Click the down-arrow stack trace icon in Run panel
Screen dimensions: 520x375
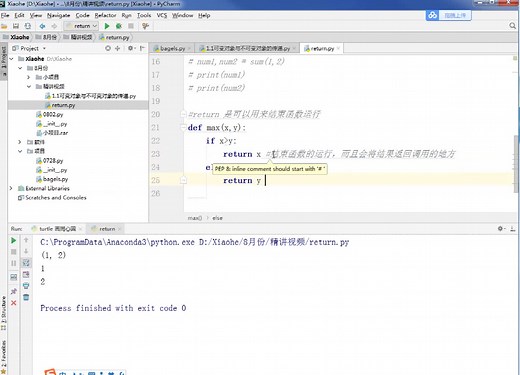26,251
